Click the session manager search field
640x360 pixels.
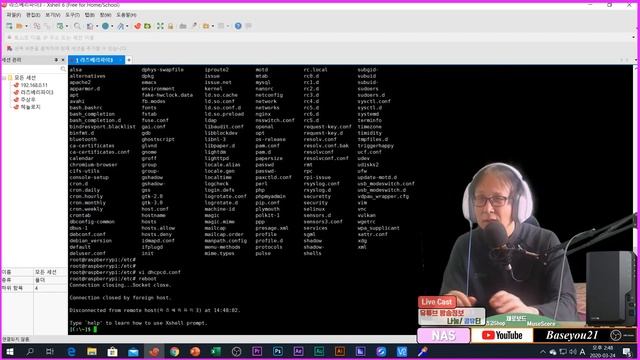33,69
